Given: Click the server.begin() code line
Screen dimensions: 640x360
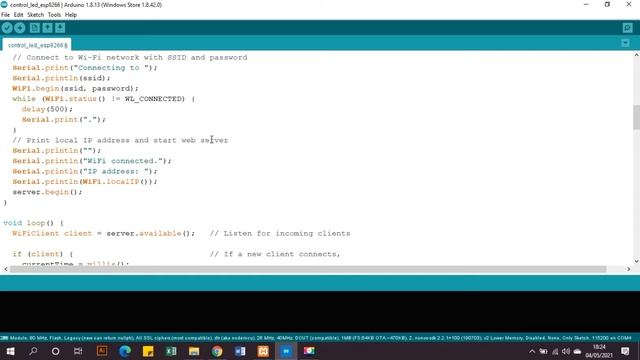Looking at the screenshot, I should coord(47,192).
